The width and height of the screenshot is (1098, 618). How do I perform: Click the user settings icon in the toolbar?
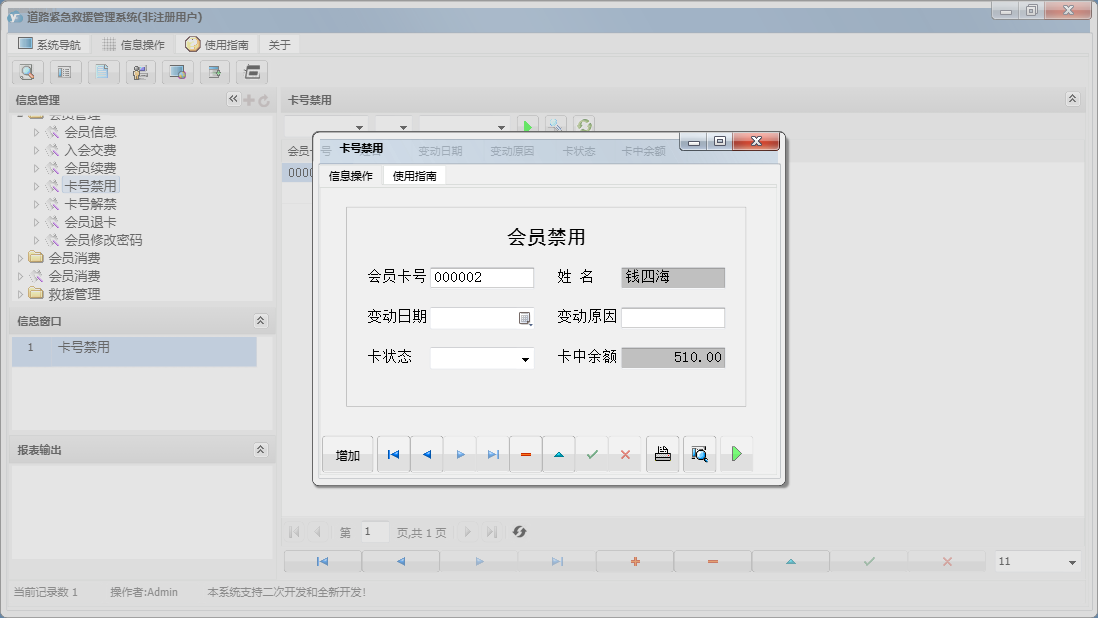(140, 72)
